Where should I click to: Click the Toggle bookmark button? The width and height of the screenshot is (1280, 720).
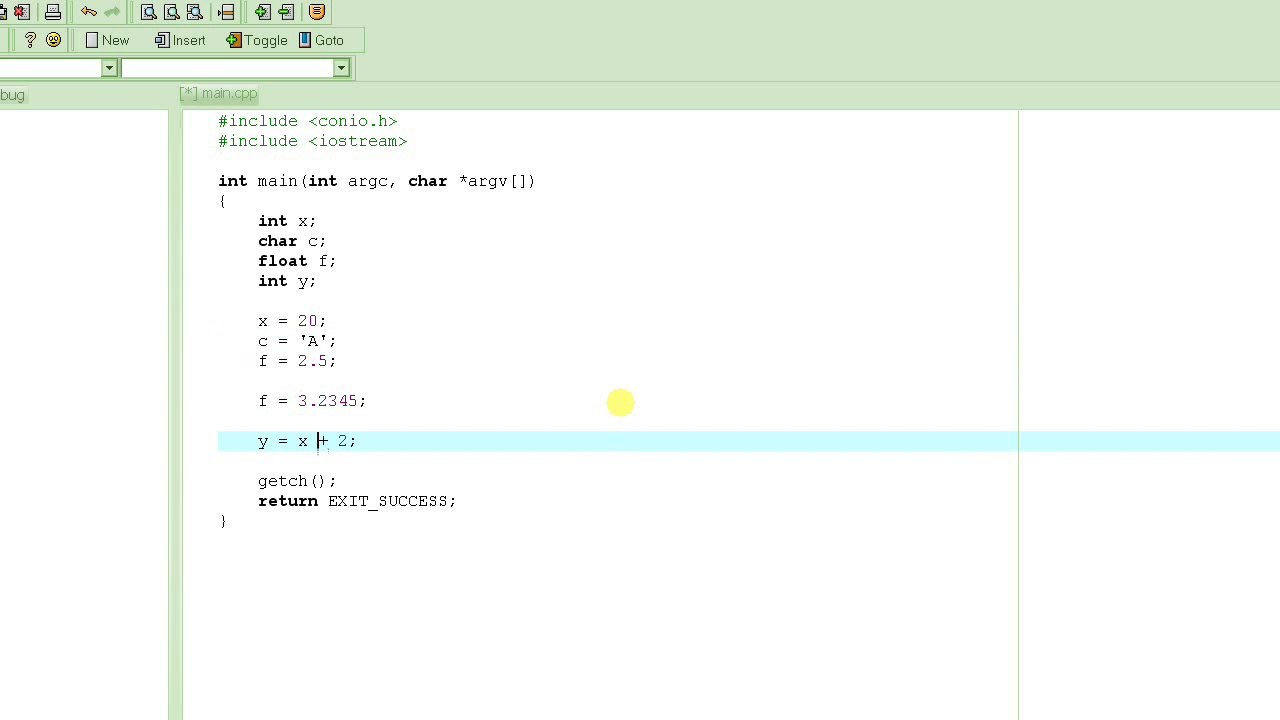coord(257,40)
